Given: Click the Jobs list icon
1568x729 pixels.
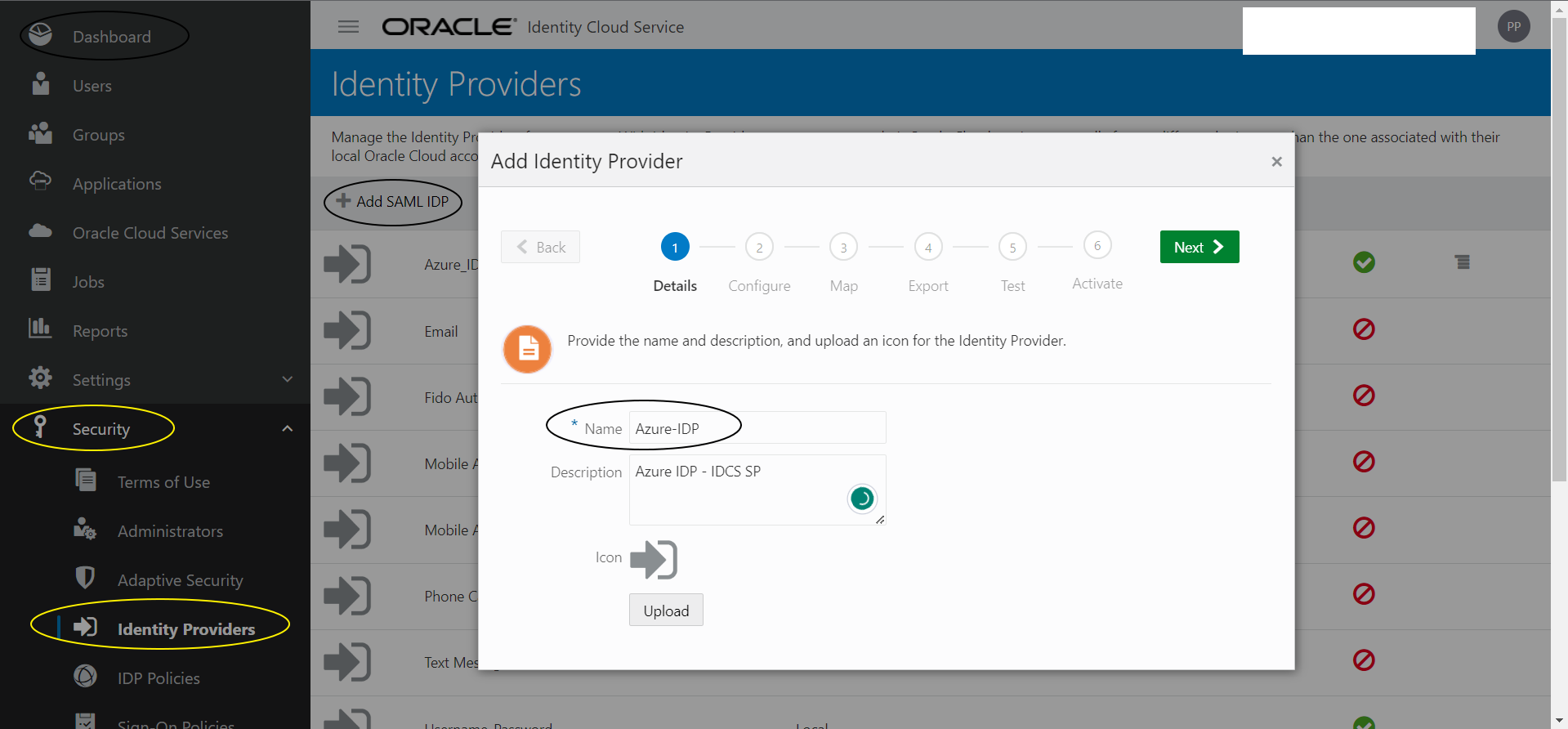Looking at the screenshot, I should click(x=40, y=280).
